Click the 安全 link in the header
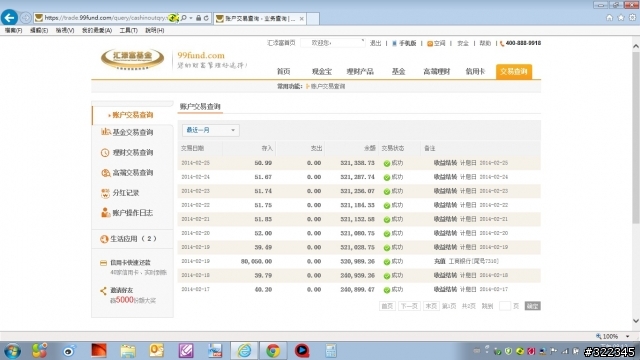Viewport: 640px width, 360px height. [463, 43]
